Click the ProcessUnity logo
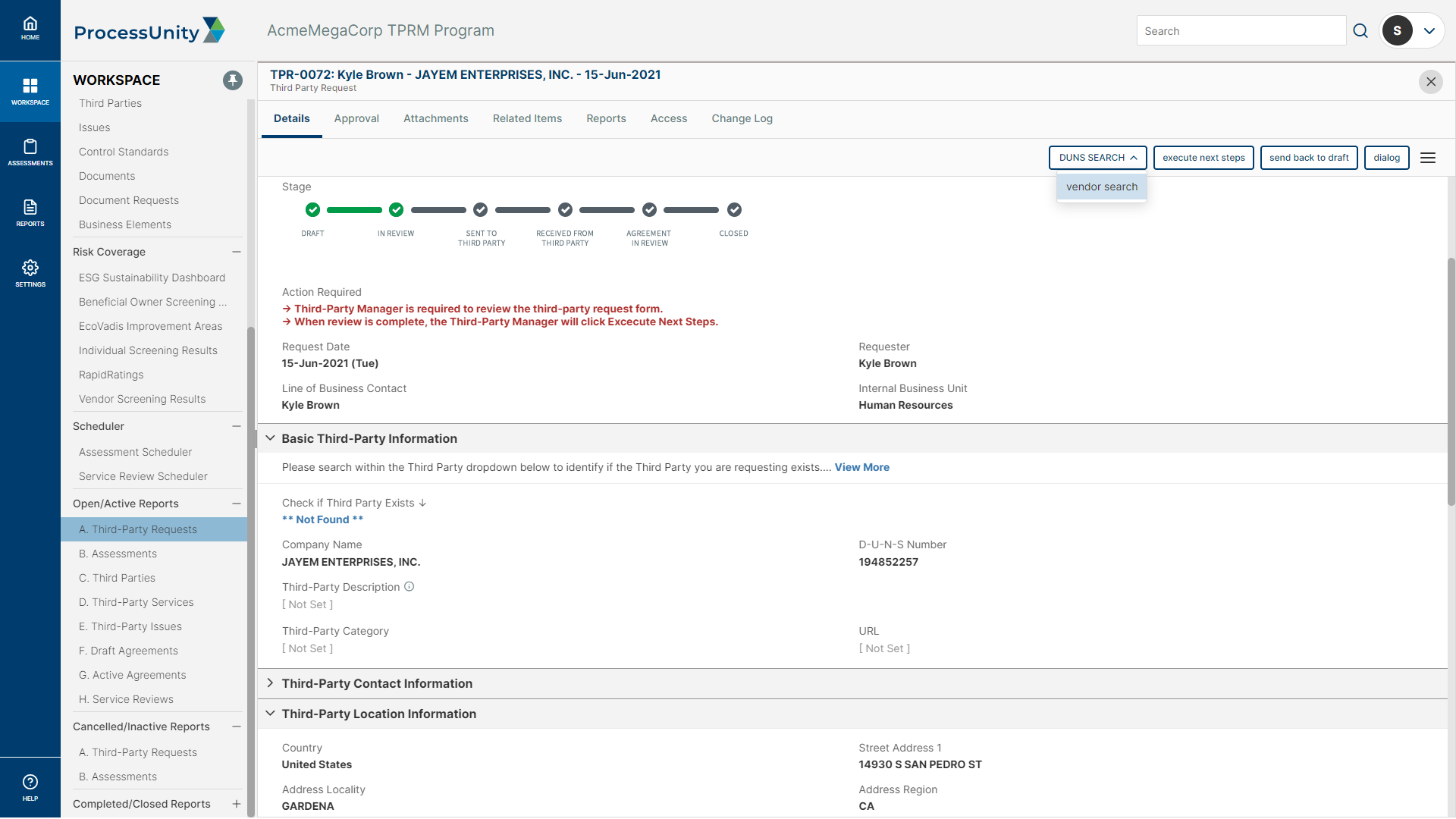This screenshot has height=819, width=1456. (x=149, y=31)
